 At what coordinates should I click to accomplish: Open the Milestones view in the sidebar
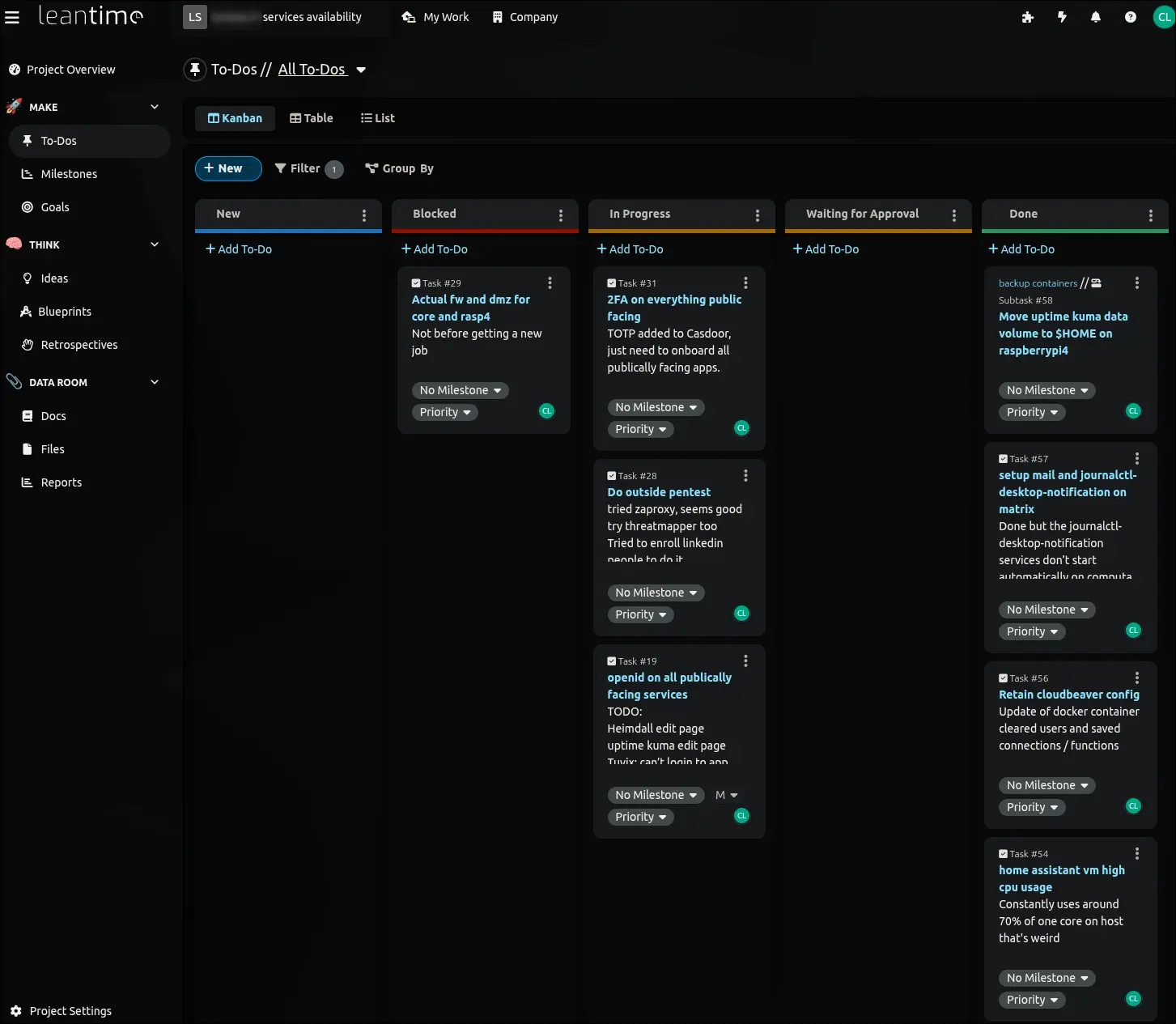[70, 173]
